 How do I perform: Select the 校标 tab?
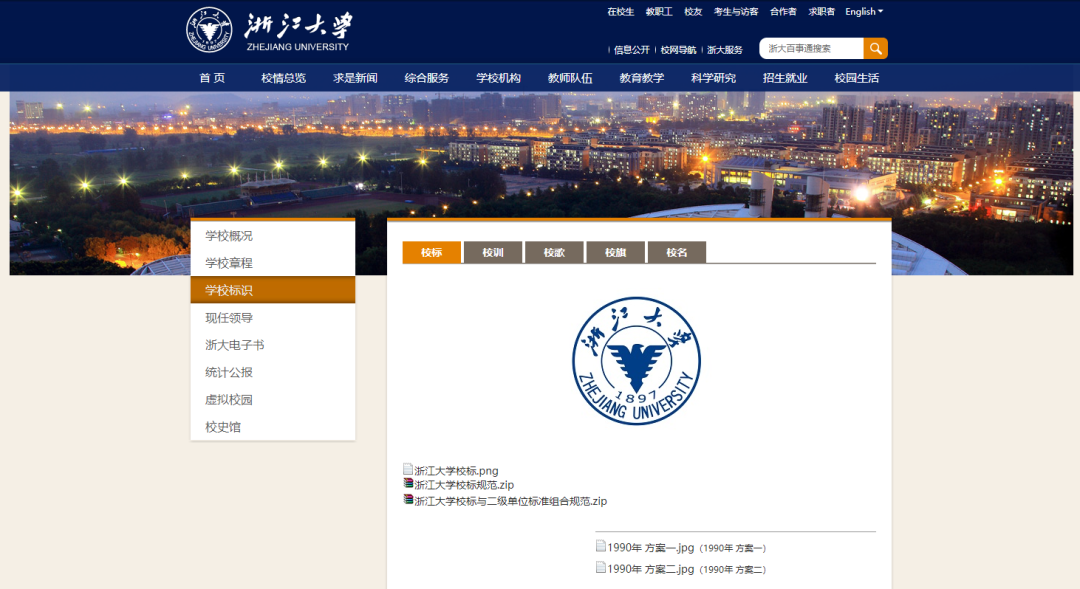pyautogui.click(x=431, y=253)
